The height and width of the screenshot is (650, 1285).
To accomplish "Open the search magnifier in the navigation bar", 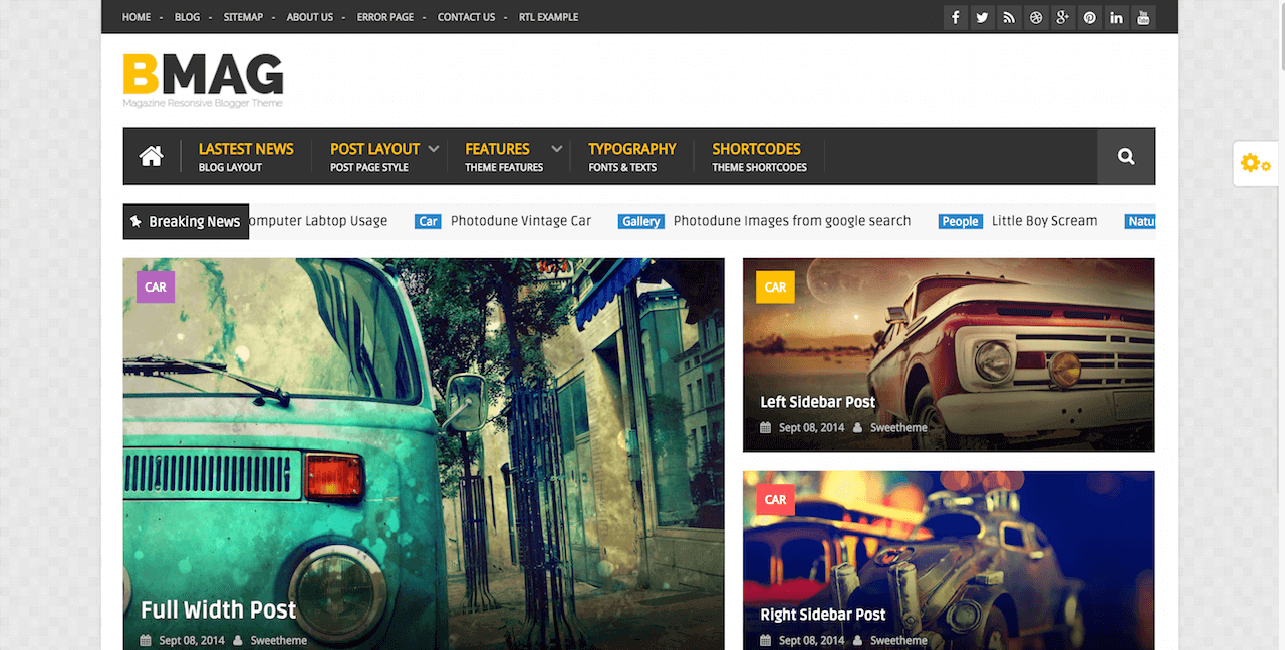I will [x=1126, y=156].
